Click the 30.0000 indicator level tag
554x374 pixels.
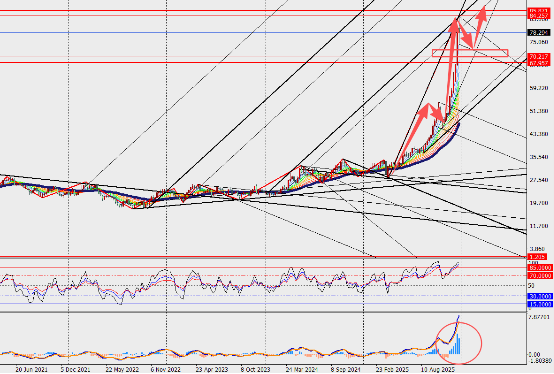coord(540,297)
